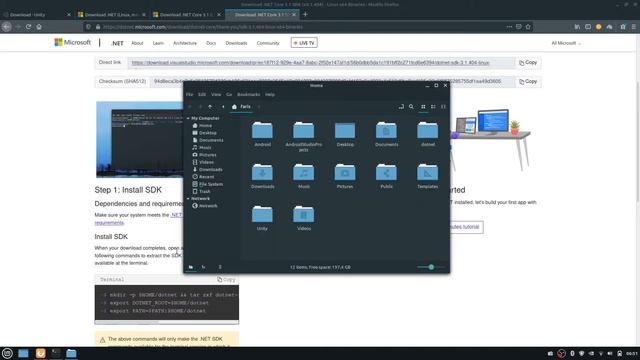Open the Pictures folder icon in main pane
This screenshot has width=640, height=360.
(345, 176)
